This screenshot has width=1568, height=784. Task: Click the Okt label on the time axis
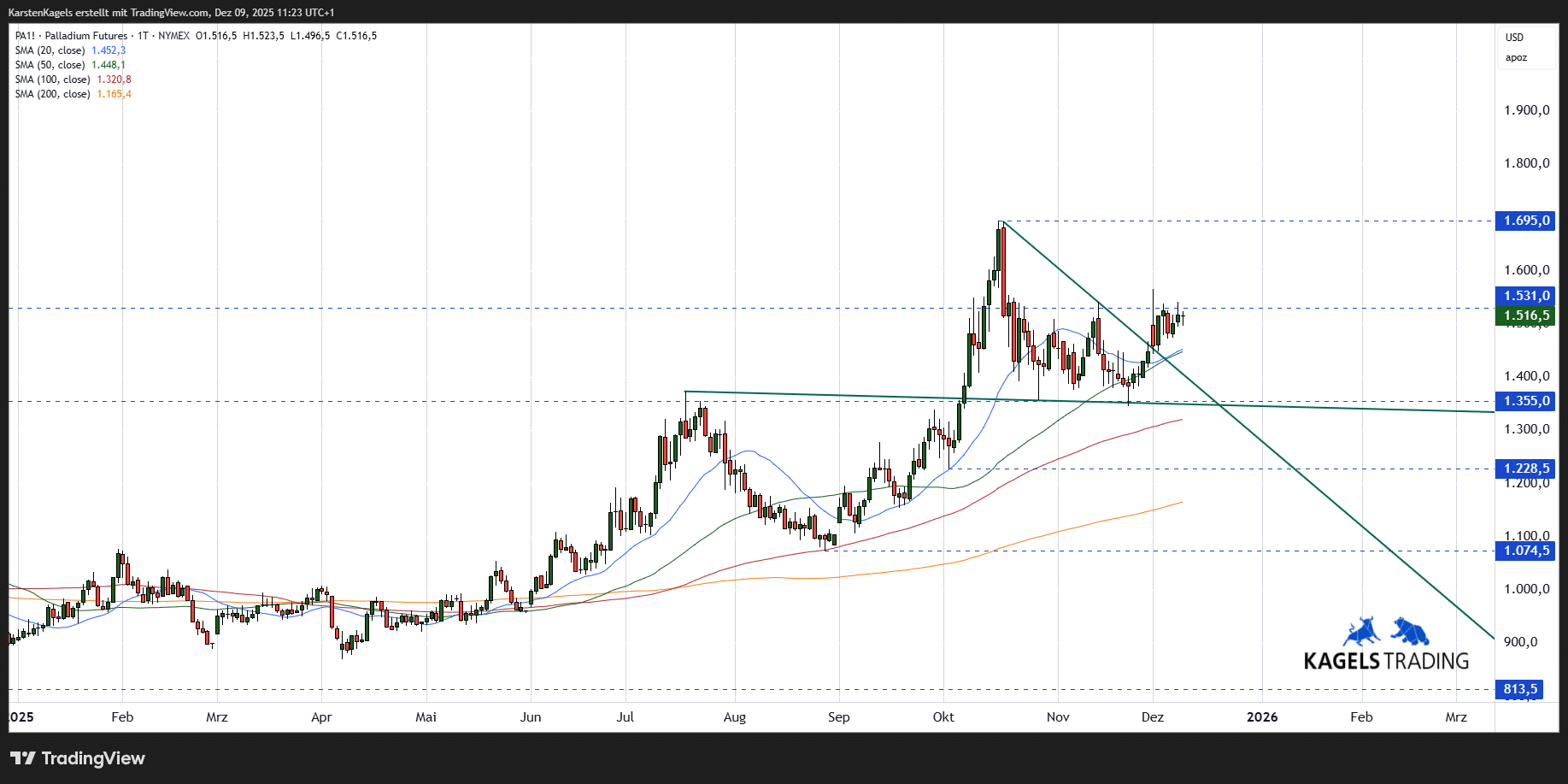[x=943, y=717]
